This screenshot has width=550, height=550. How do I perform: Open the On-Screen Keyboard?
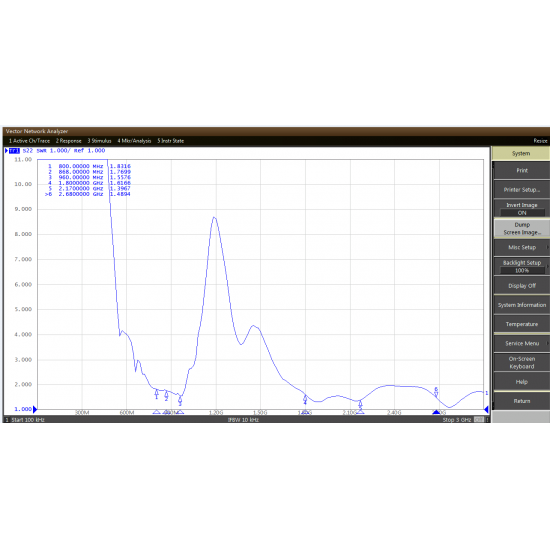[x=522, y=363]
